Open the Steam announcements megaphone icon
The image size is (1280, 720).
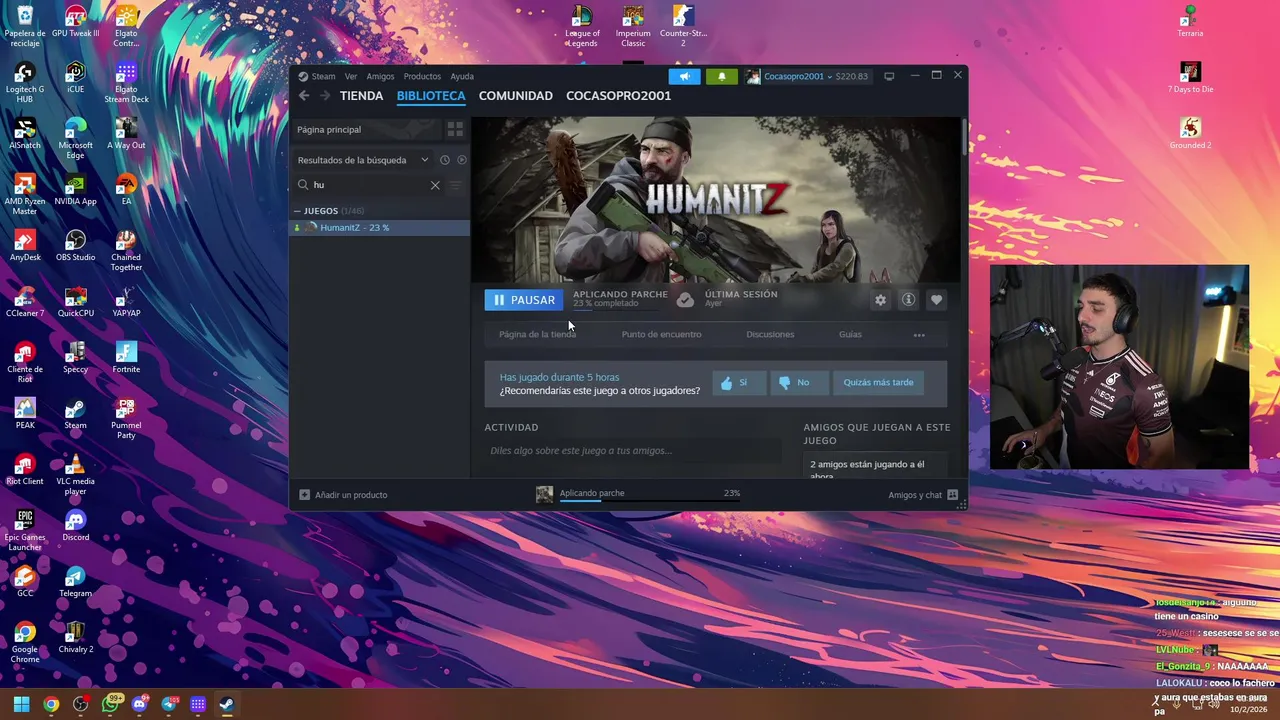pos(685,76)
